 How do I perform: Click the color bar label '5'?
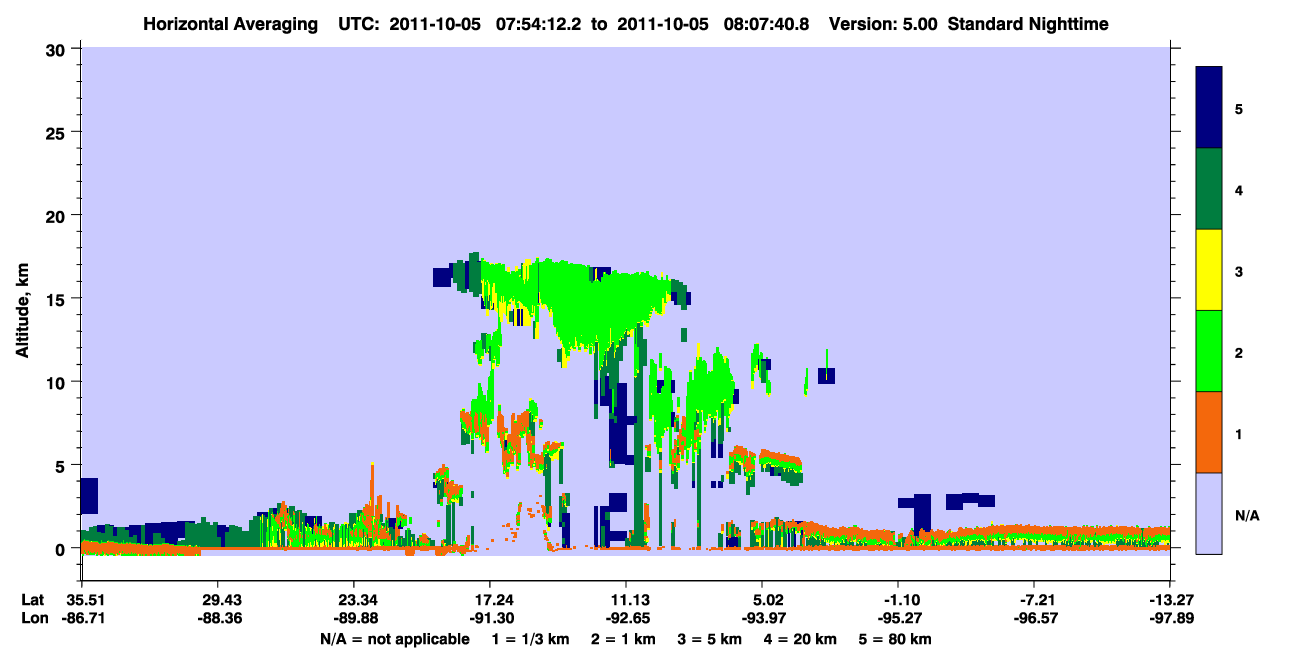(x=1239, y=109)
